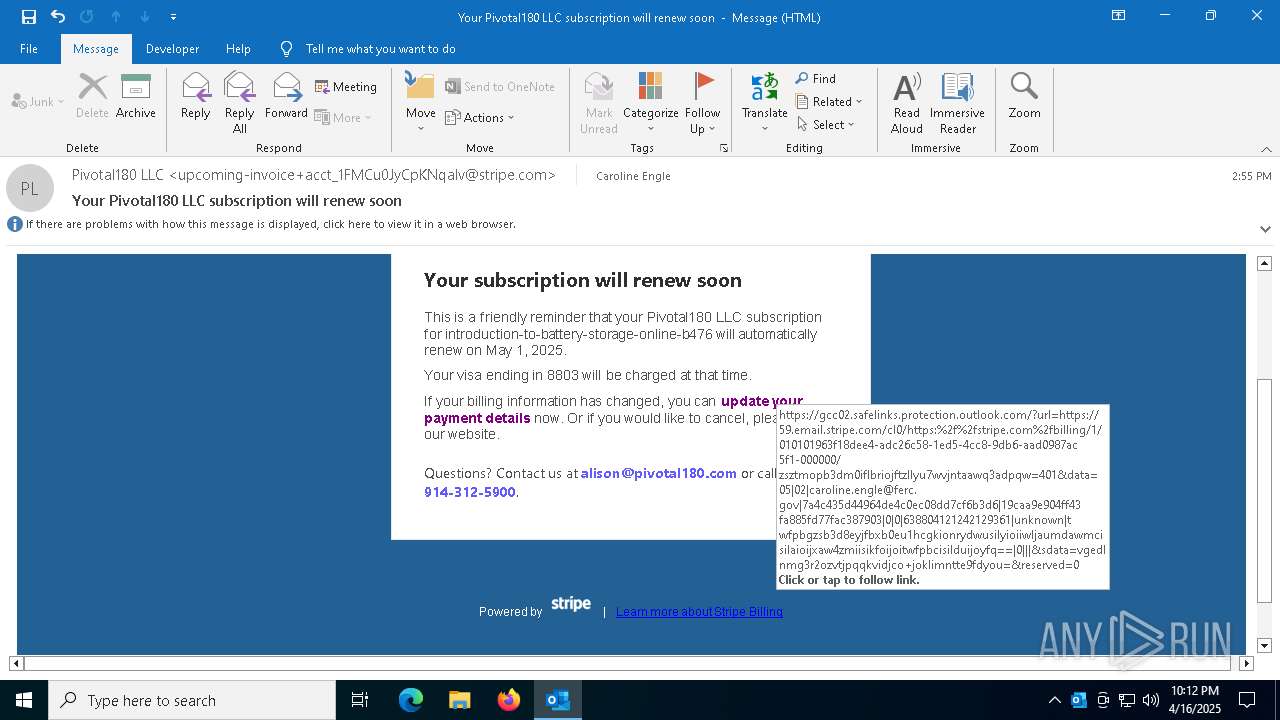Reply with a Meeting
This screenshot has width=1280, height=720.
tap(346, 87)
